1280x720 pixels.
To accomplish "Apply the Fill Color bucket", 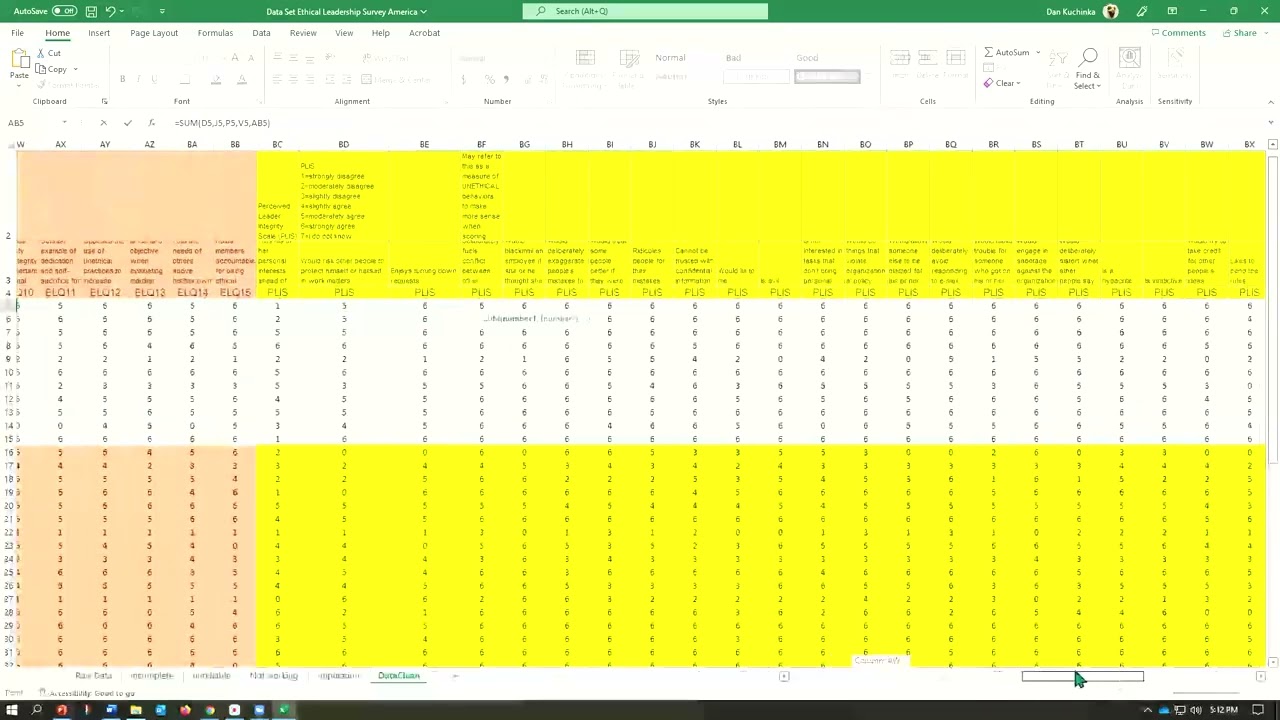I will [x=214, y=79].
